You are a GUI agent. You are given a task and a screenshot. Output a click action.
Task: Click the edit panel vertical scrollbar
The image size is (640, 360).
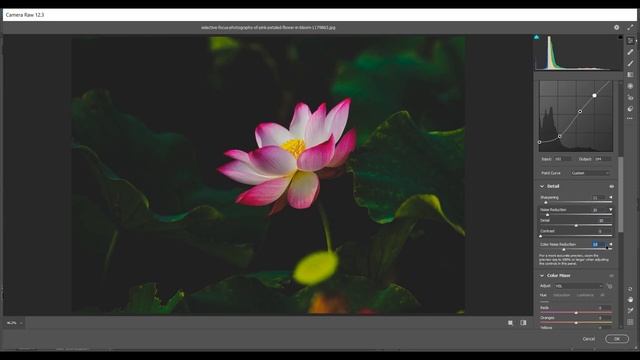[x=621, y=194]
